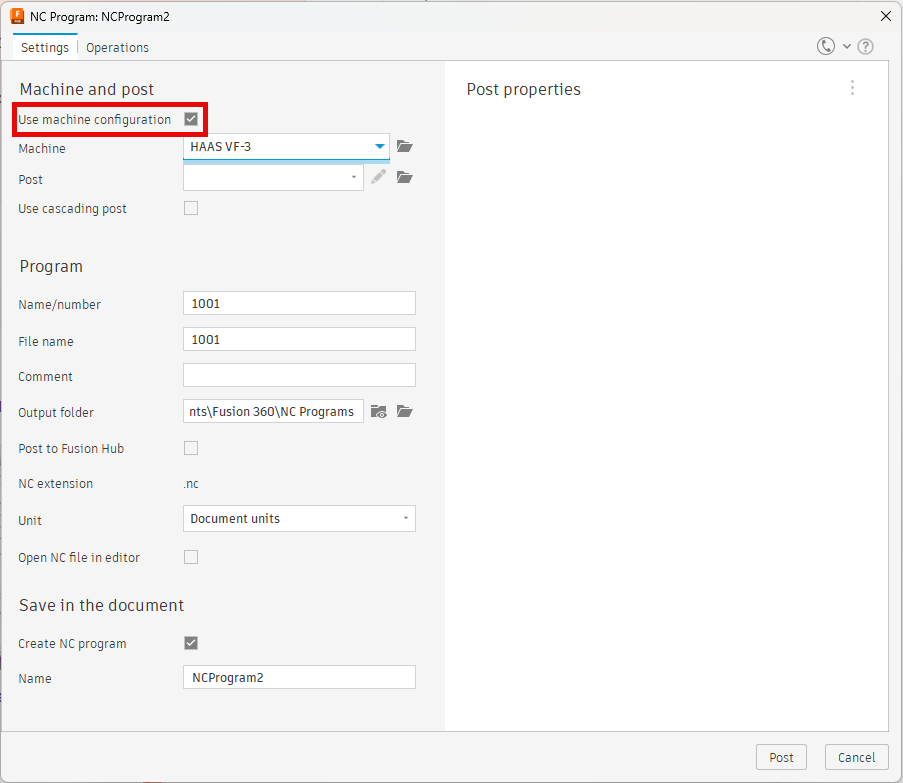This screenshot has width=903, height=783.
Task: Enable Post to Fusion Hub checkbox
Action: point(191,448)
